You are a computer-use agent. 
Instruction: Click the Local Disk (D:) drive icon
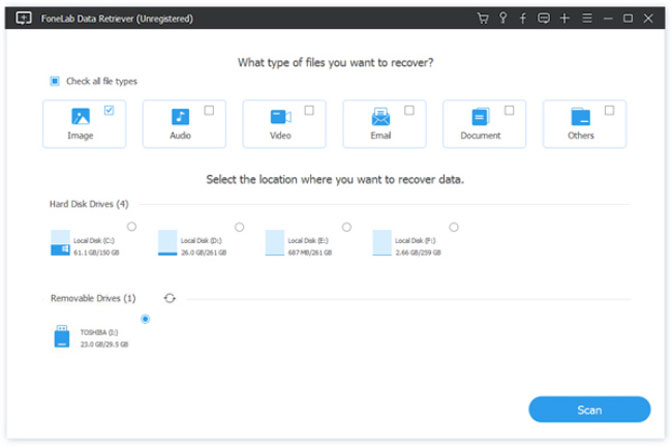167,243
